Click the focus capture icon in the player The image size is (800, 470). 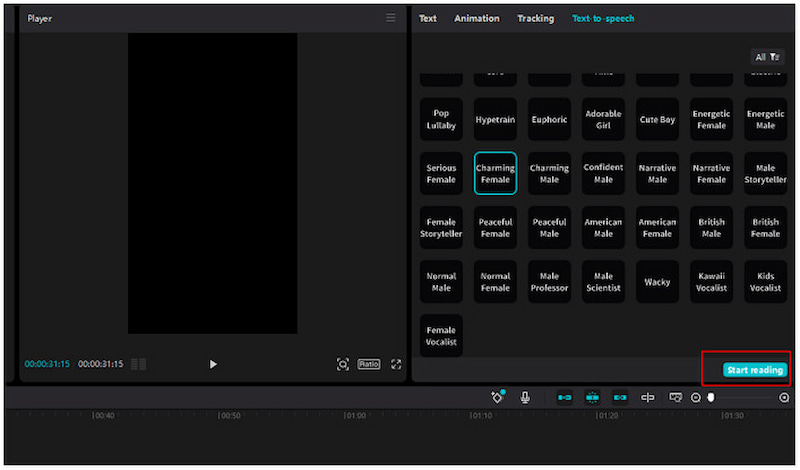343,364
